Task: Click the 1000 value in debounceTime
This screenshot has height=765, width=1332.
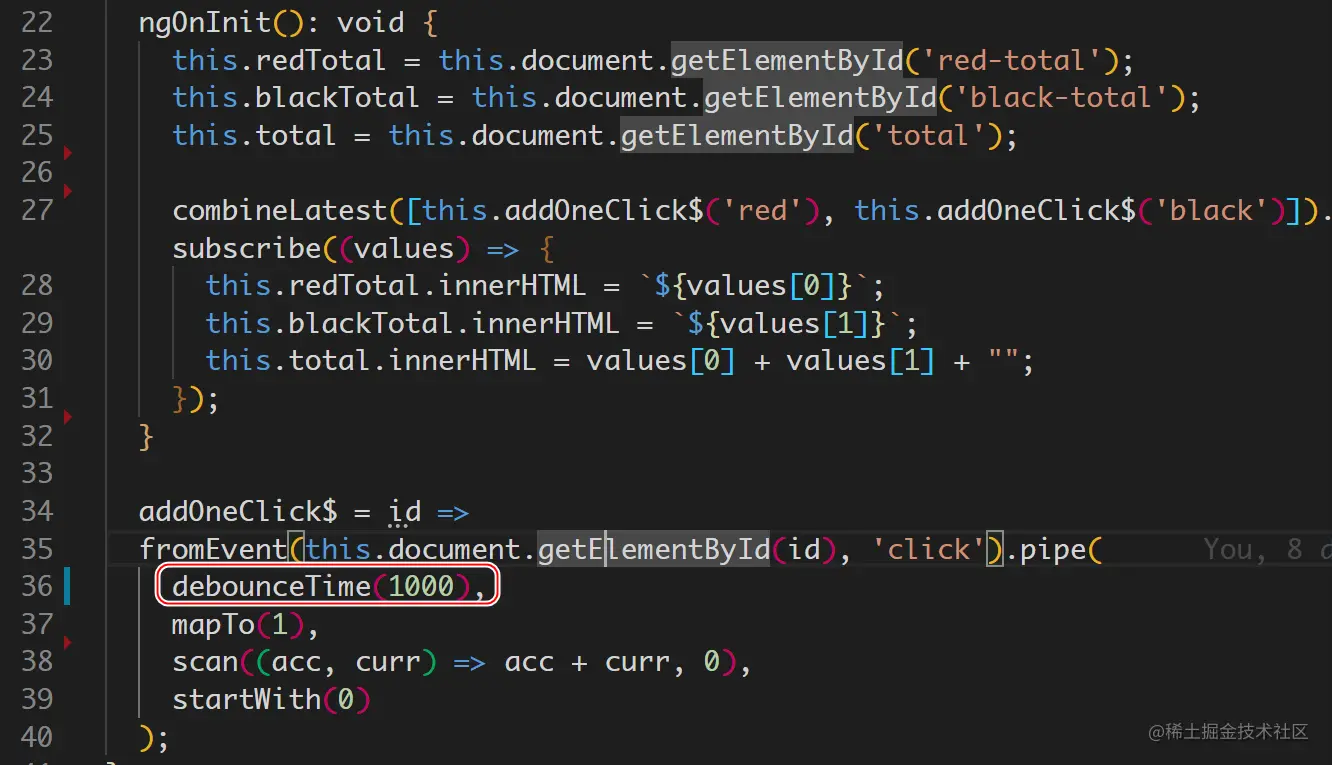Action: [421, 587]
